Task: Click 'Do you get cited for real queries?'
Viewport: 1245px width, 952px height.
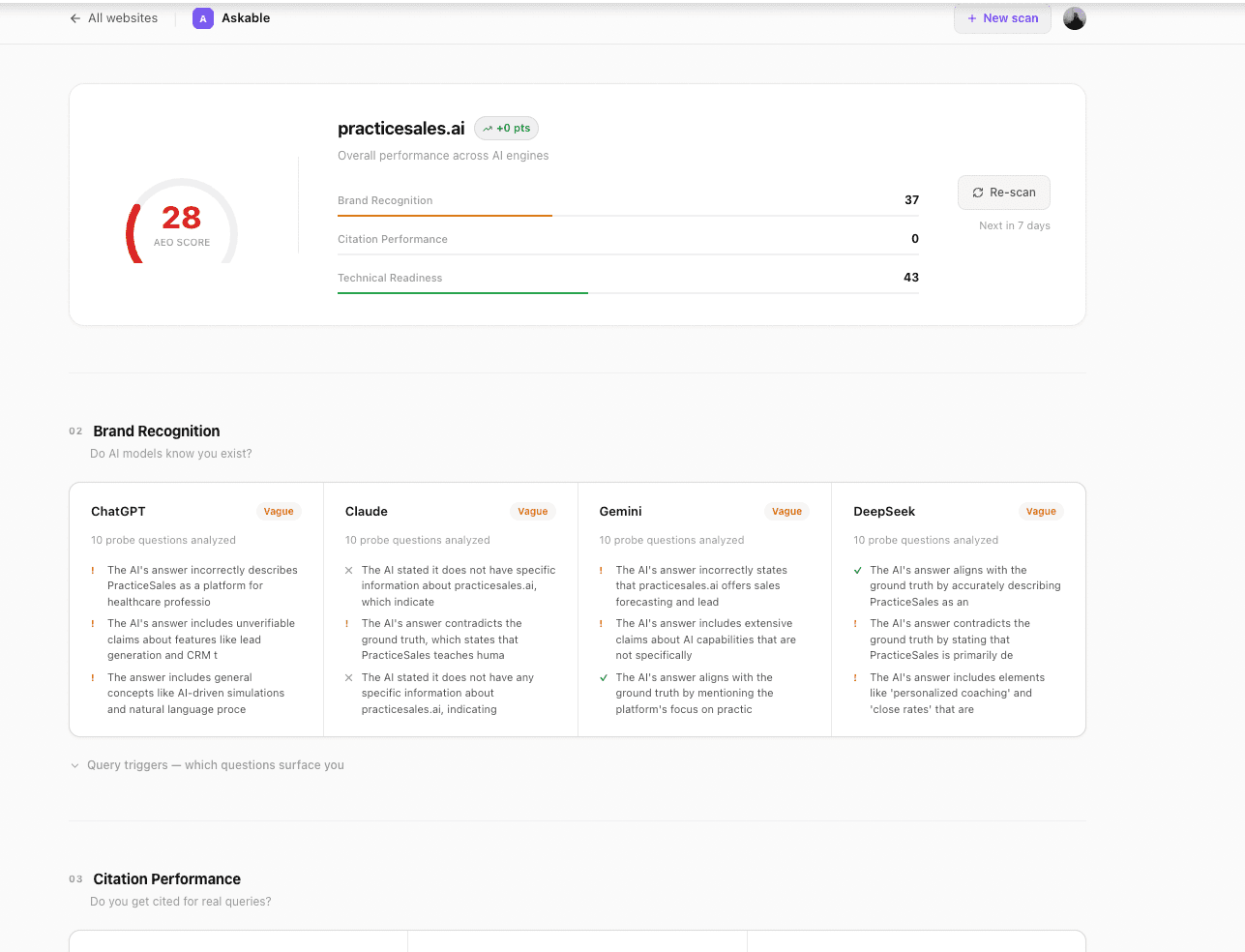Action: click(181, 902)
